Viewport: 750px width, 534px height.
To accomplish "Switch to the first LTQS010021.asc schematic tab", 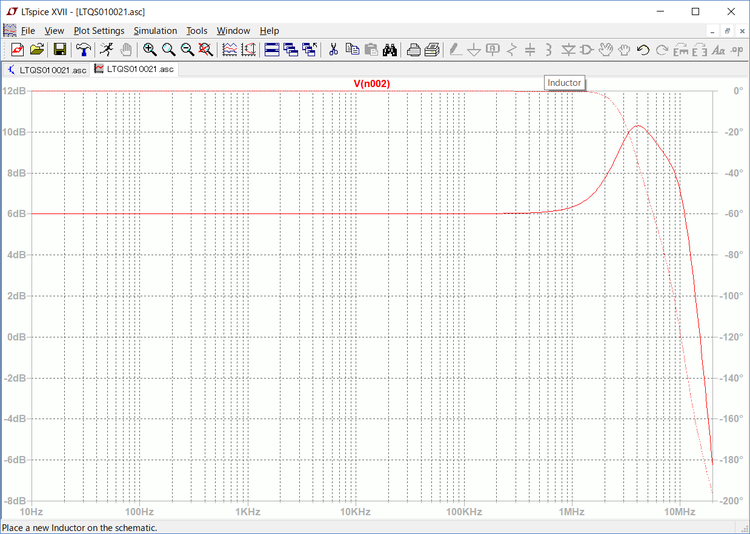I will tap(46, 70).
